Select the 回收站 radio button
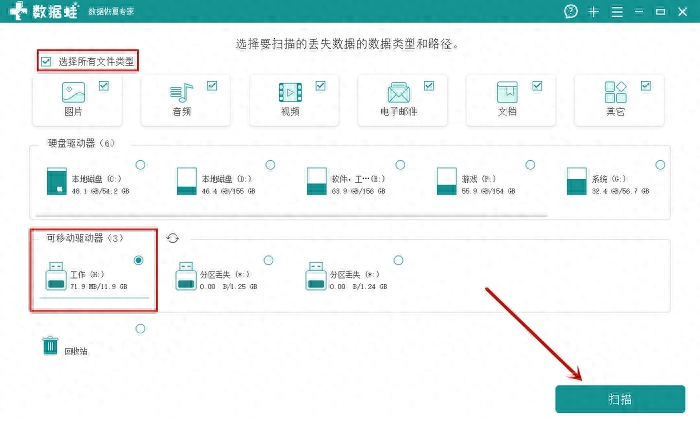 click(x=140, y=328)
